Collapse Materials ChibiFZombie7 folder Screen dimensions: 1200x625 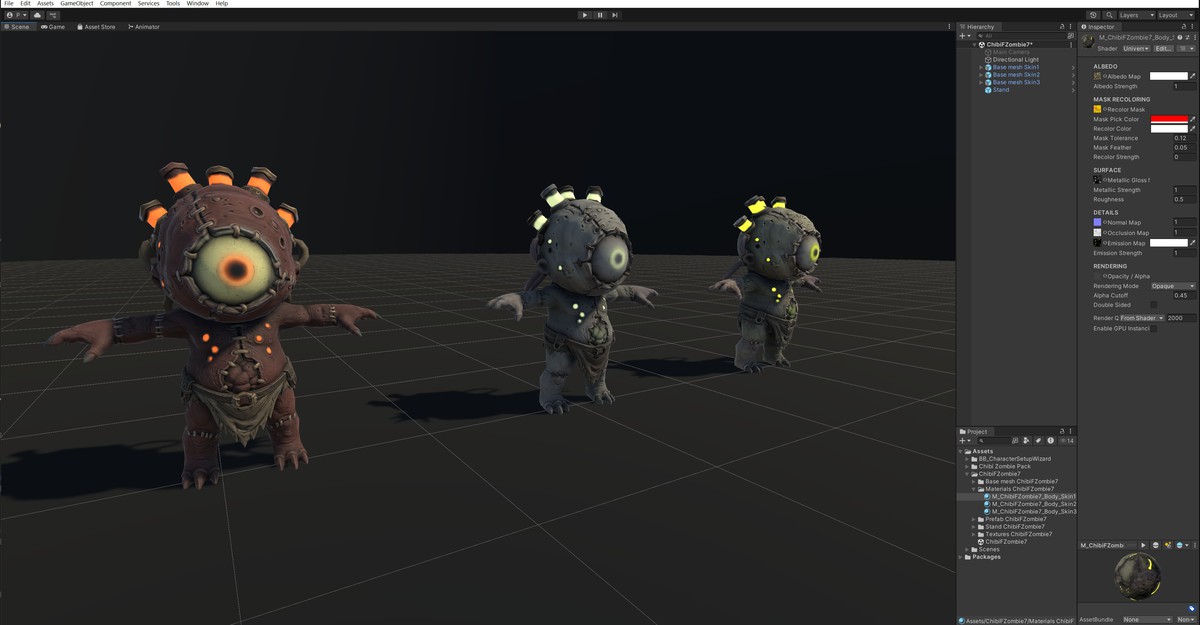point(975,489)
